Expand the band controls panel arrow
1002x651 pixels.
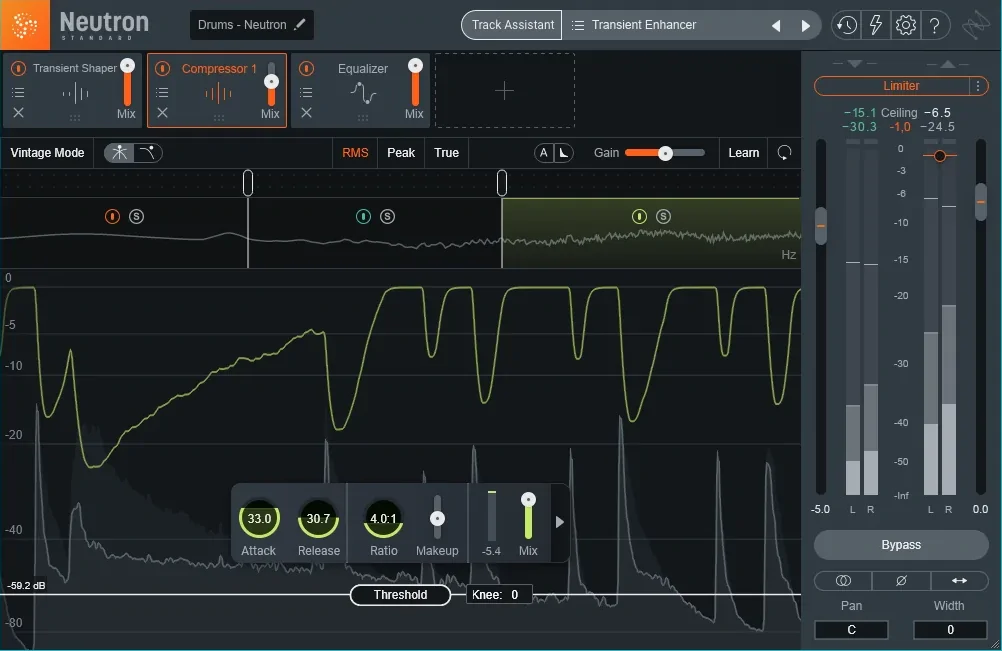[x=560, y=522]
